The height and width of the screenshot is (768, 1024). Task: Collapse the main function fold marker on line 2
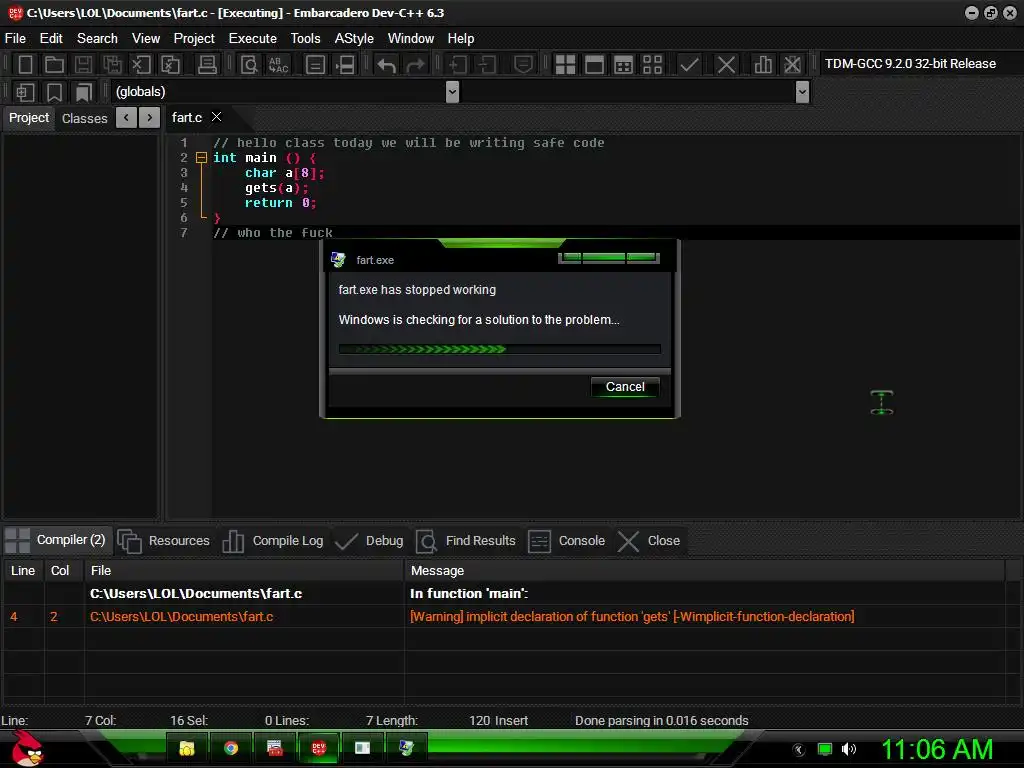[201, 157]
